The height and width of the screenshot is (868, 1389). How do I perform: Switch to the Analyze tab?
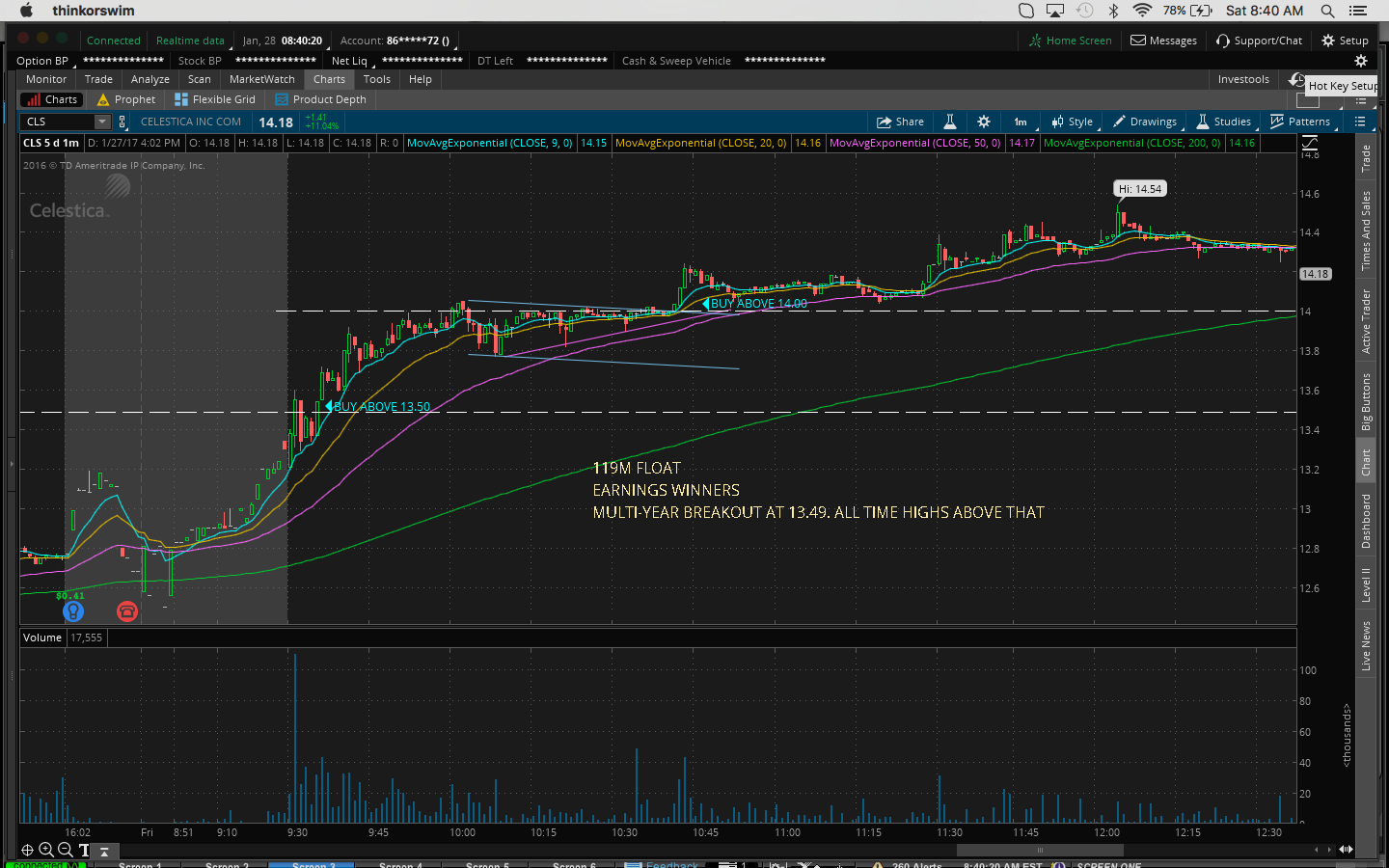coord(150,79)
